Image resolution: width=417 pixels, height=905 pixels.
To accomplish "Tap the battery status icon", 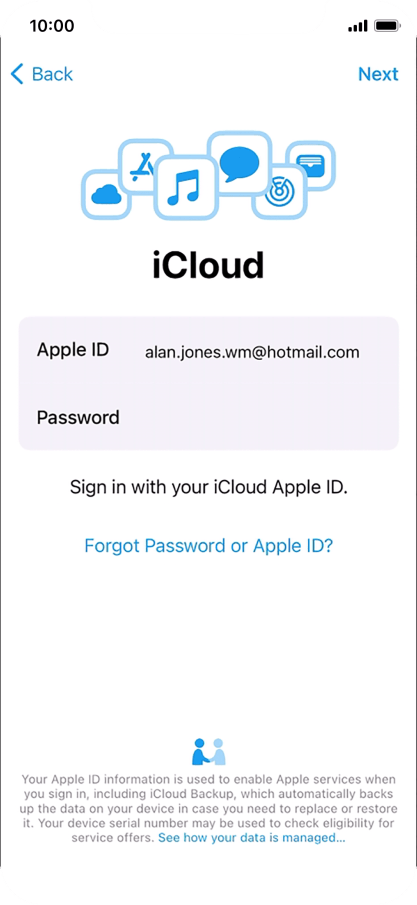I will click(387, 26).
